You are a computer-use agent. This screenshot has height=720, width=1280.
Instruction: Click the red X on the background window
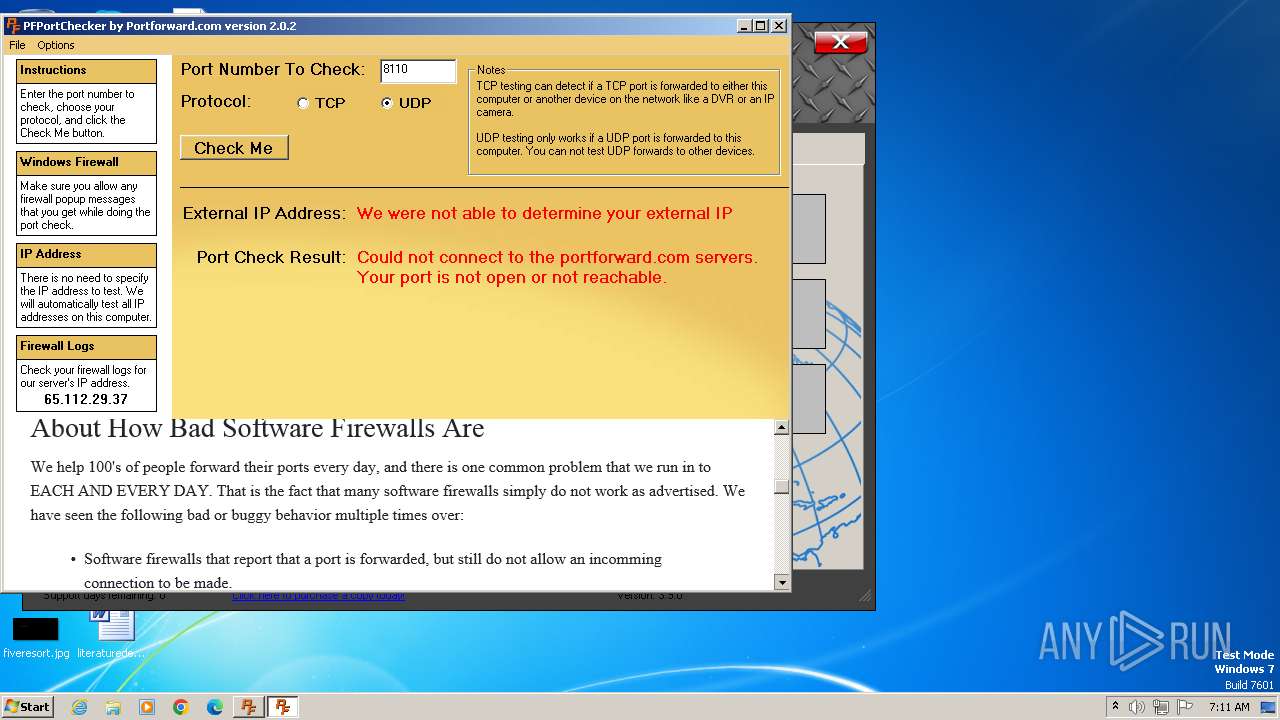tap(840, 42)
